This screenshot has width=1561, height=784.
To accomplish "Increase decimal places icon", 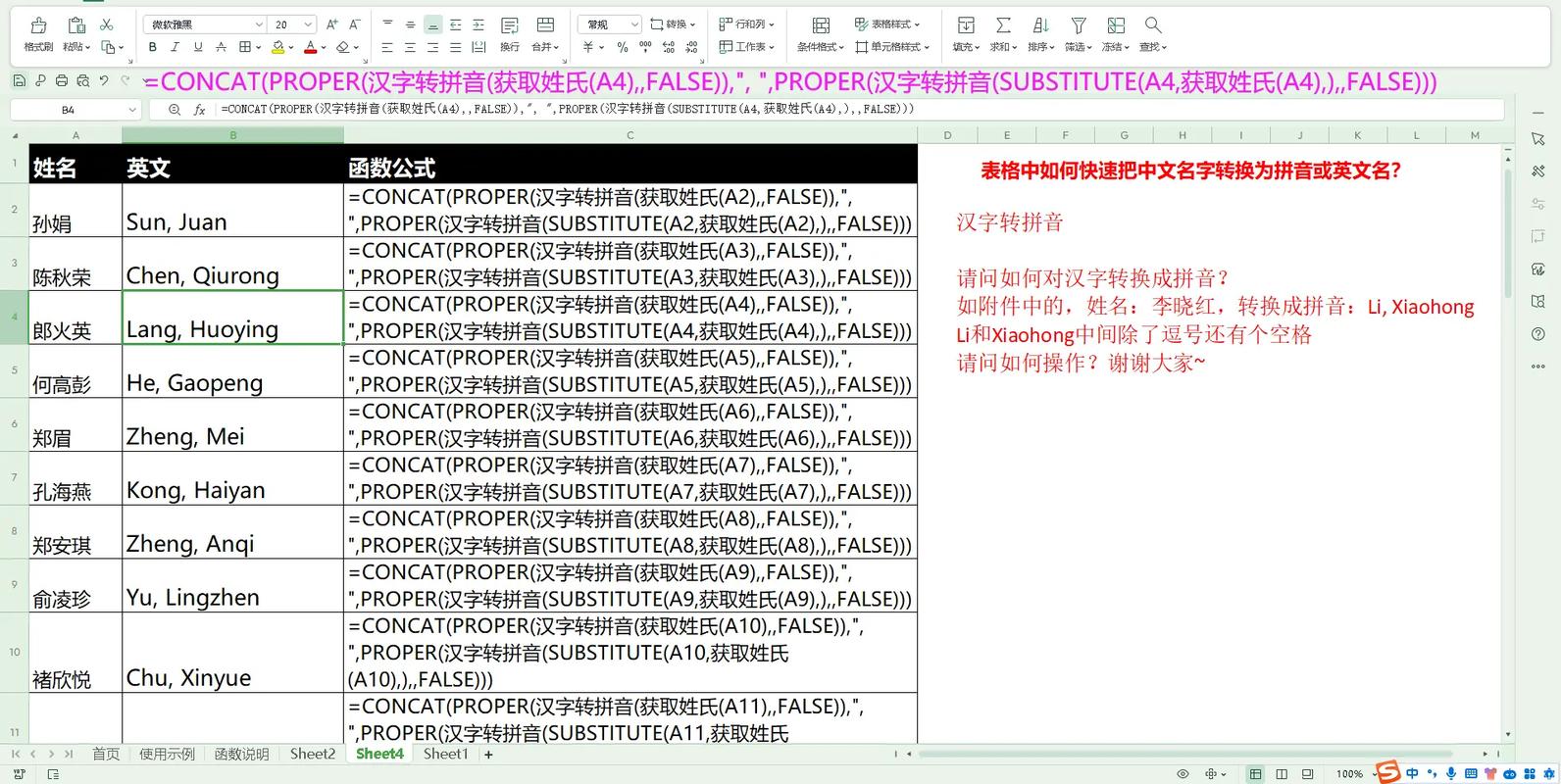I will (669, 47).
